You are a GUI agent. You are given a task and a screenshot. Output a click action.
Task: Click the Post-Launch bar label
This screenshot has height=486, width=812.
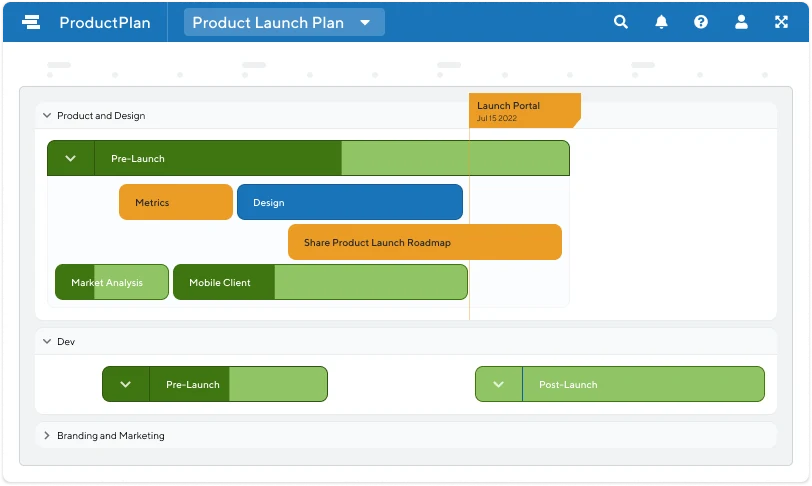tap(568, 384)
